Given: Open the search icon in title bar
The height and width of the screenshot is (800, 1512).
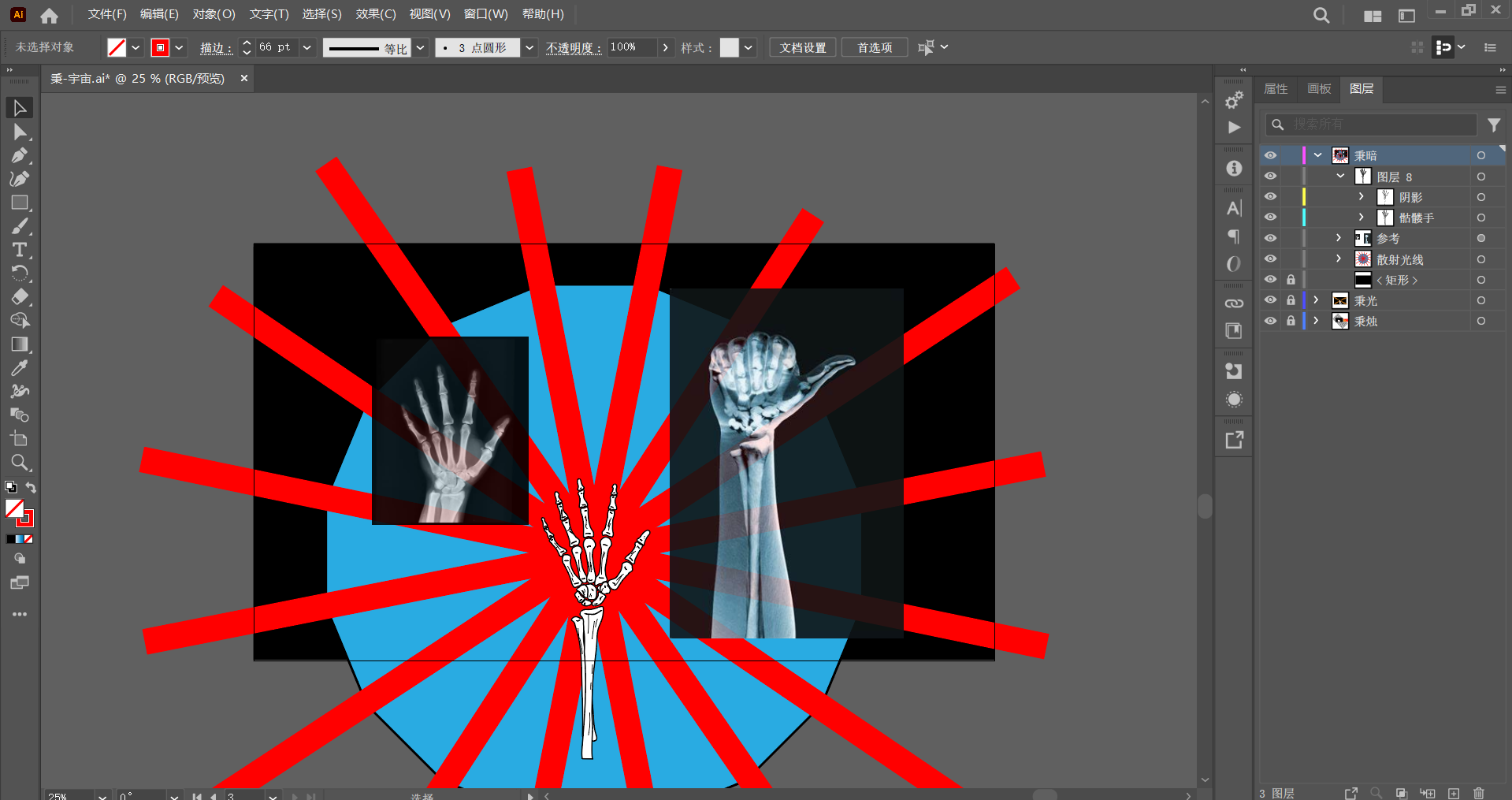Looking at the screenshot, I should click(1321, 15).
